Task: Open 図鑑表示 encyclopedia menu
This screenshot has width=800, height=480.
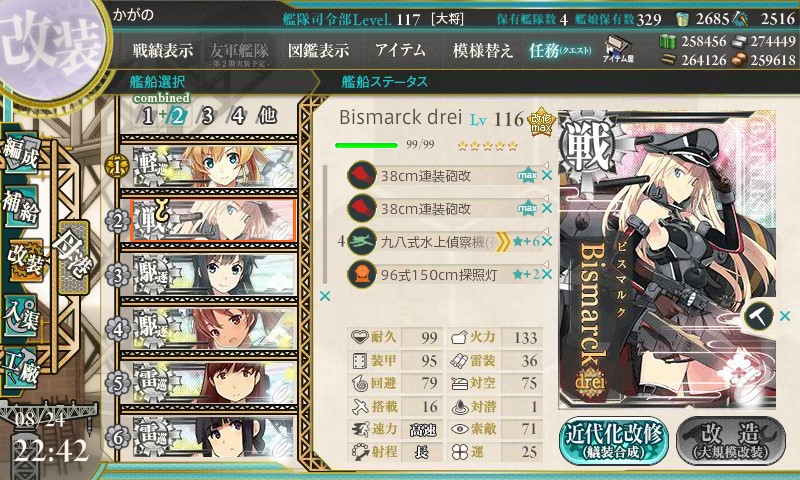Action: 318,50
